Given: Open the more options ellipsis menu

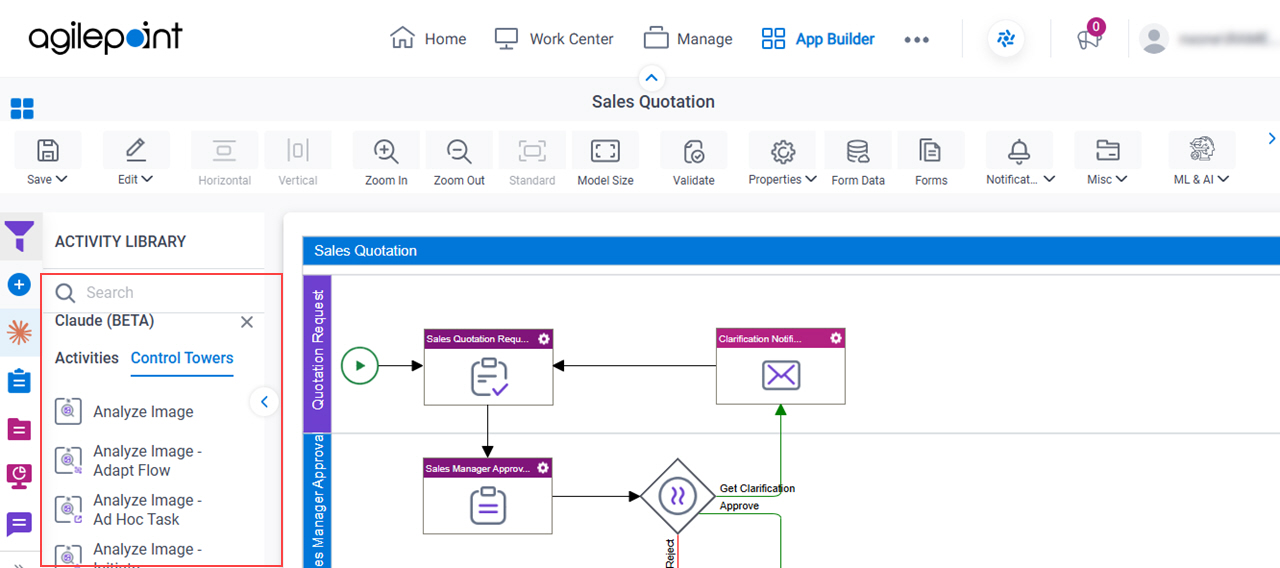Looking at the screenshot, I should pyautogui.click(x=916, y=40).
